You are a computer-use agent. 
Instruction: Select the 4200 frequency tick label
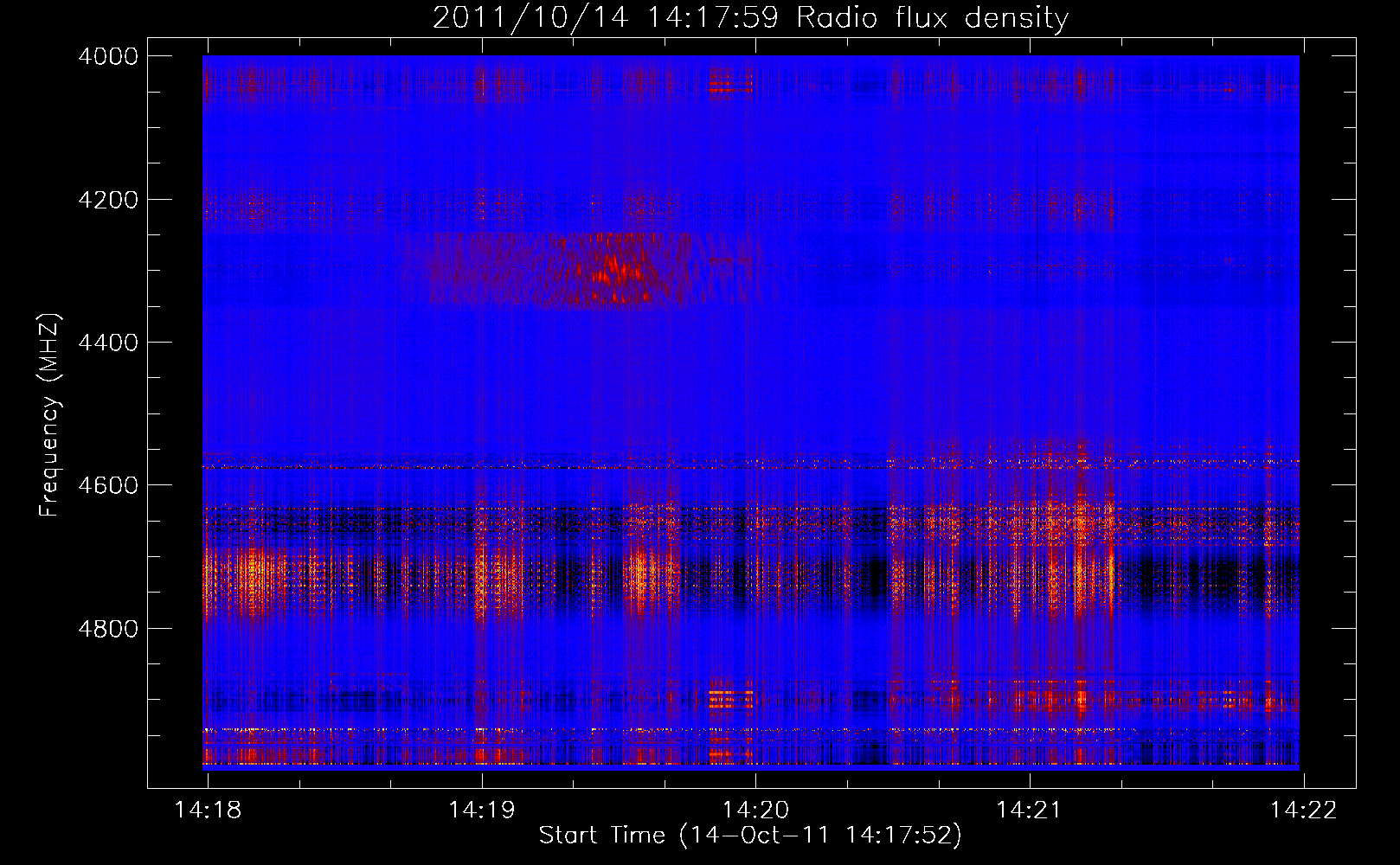[108, 200]
